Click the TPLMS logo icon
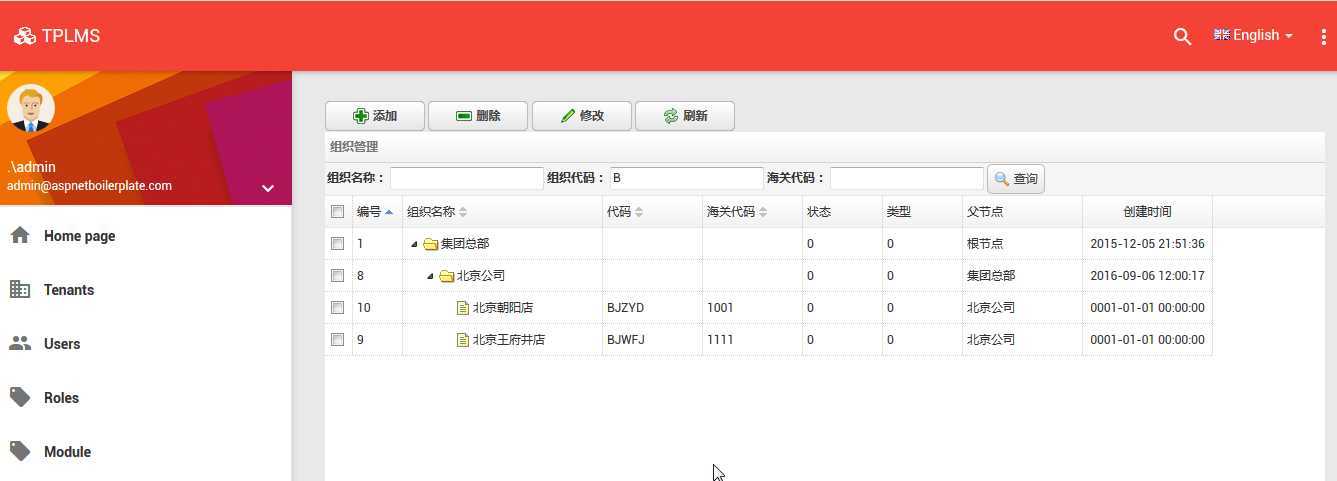The image size is (1337, 481). point(24,36)
